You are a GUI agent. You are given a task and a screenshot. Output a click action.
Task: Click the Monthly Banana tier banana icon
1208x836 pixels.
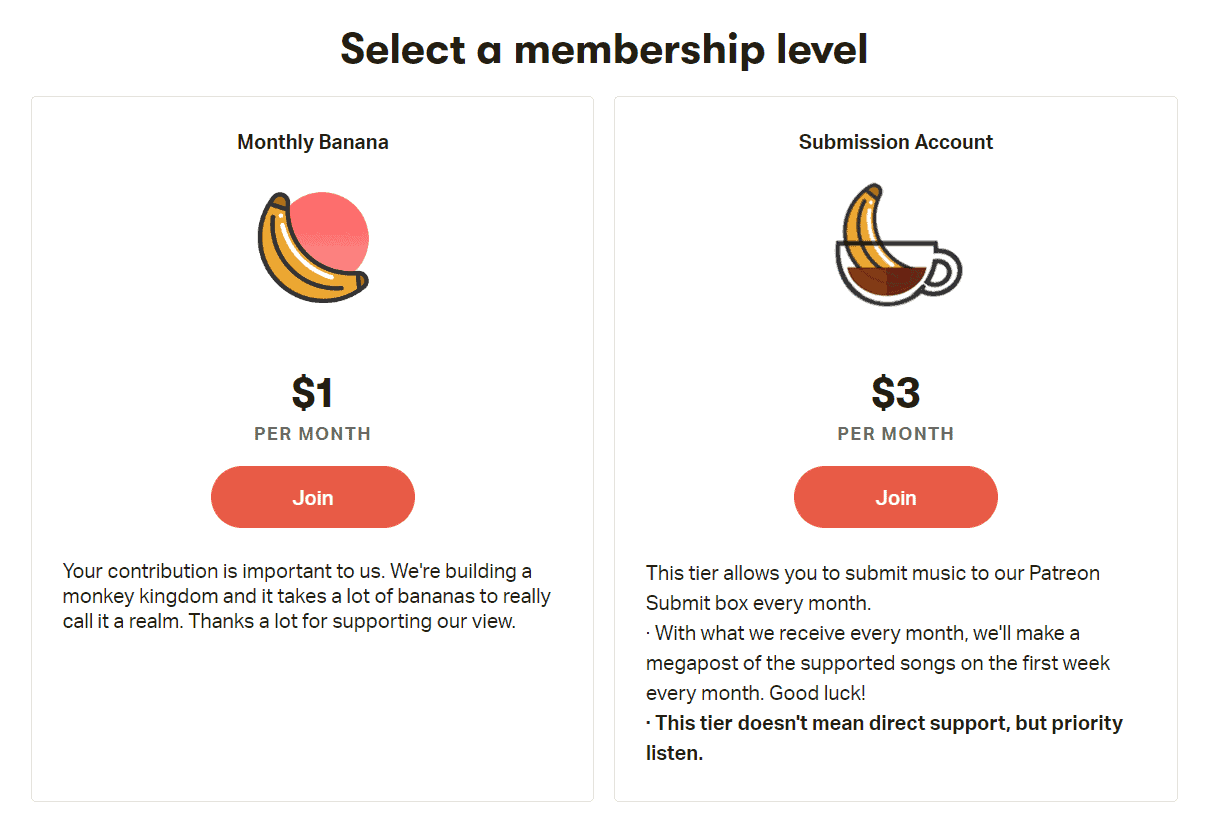click(300, 252)
